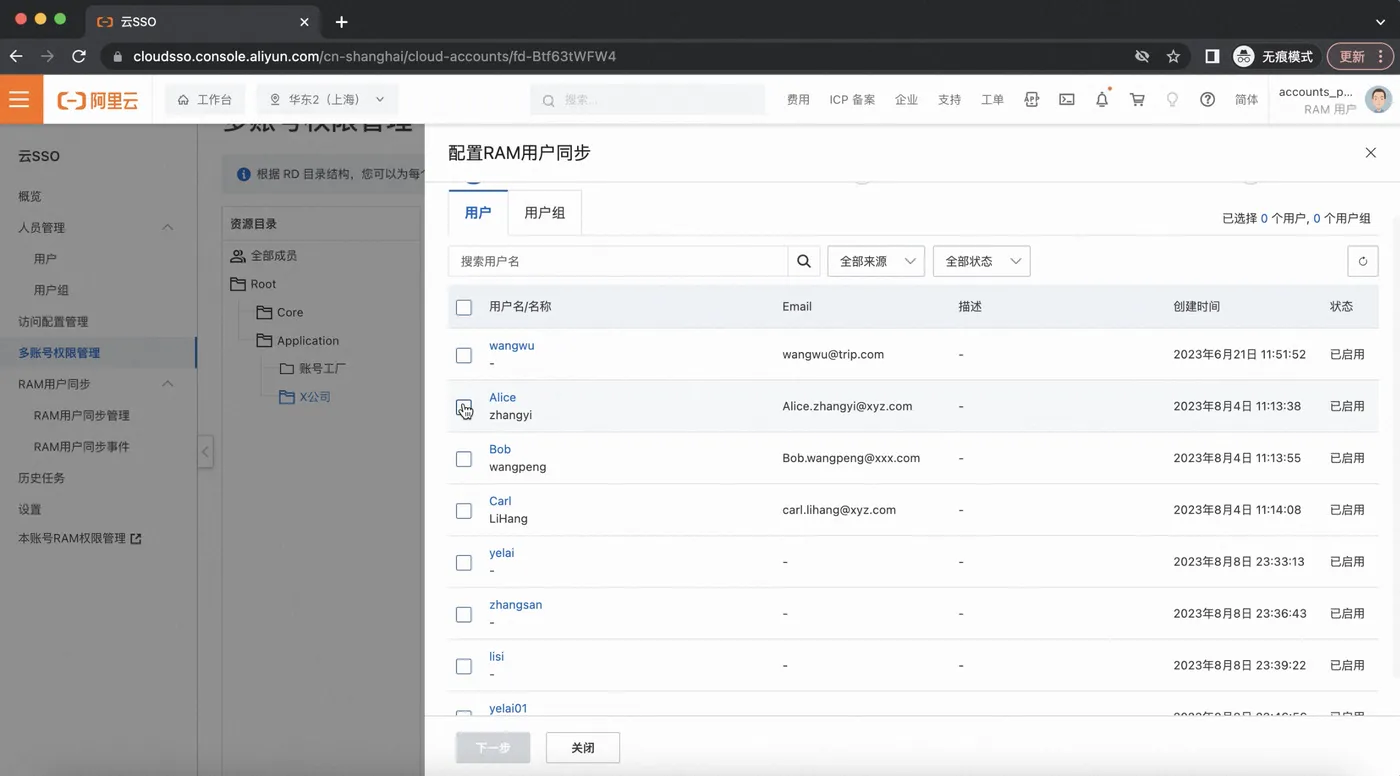Image resolution: width=1400 pixels, height=776 pixels.
Task: Focus the 搜索用户名 input field
Action: point(618,261)
